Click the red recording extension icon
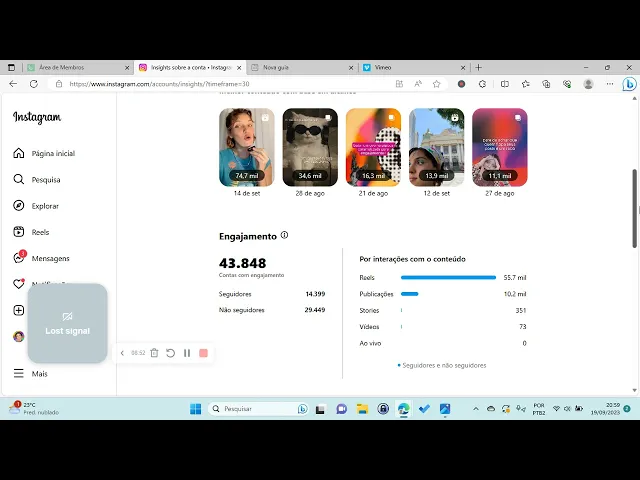640x480 pixels. (461, 84)
